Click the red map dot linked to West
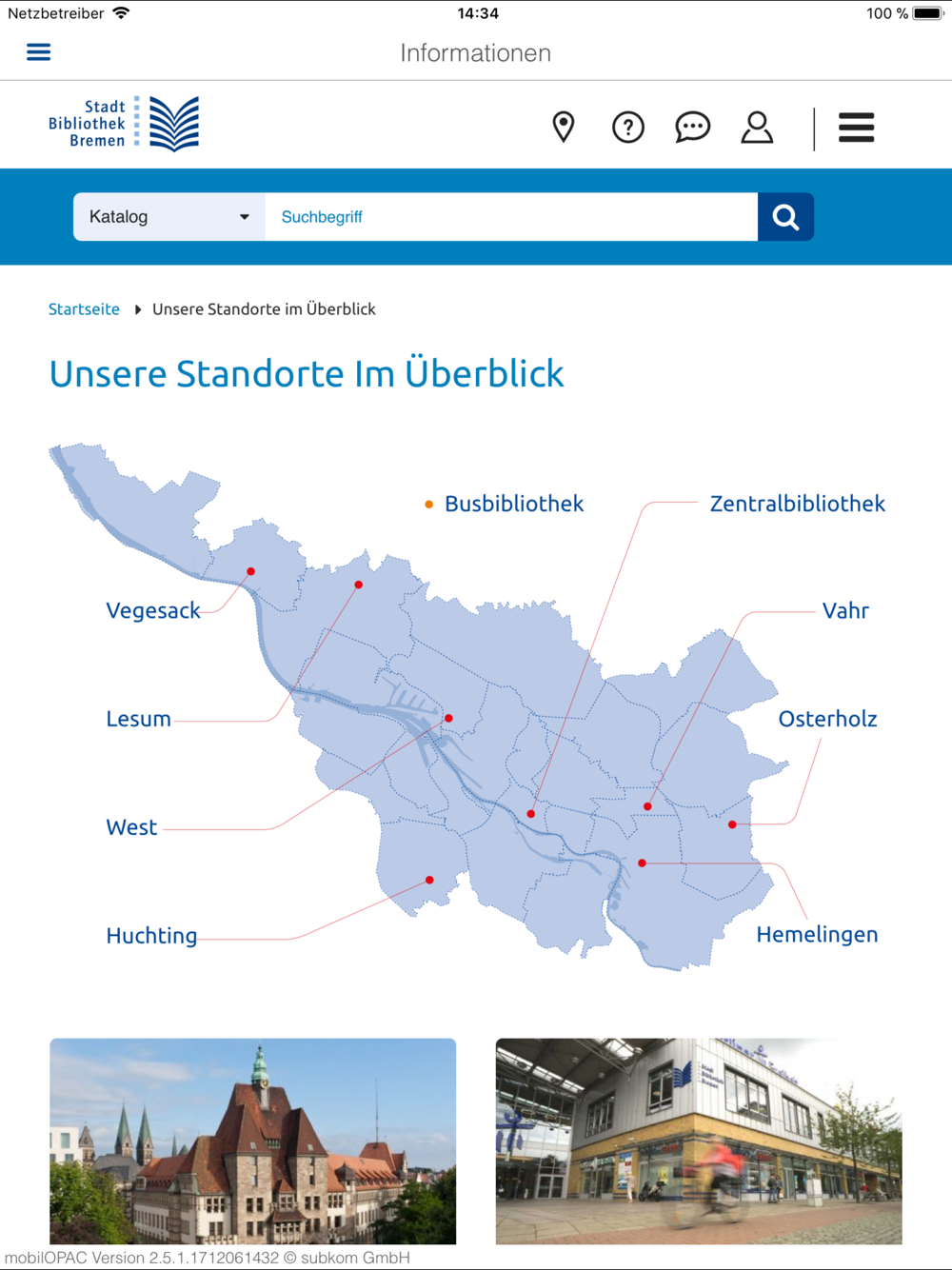Viewport: 952px width, 1270px height. tap(448, 718)
